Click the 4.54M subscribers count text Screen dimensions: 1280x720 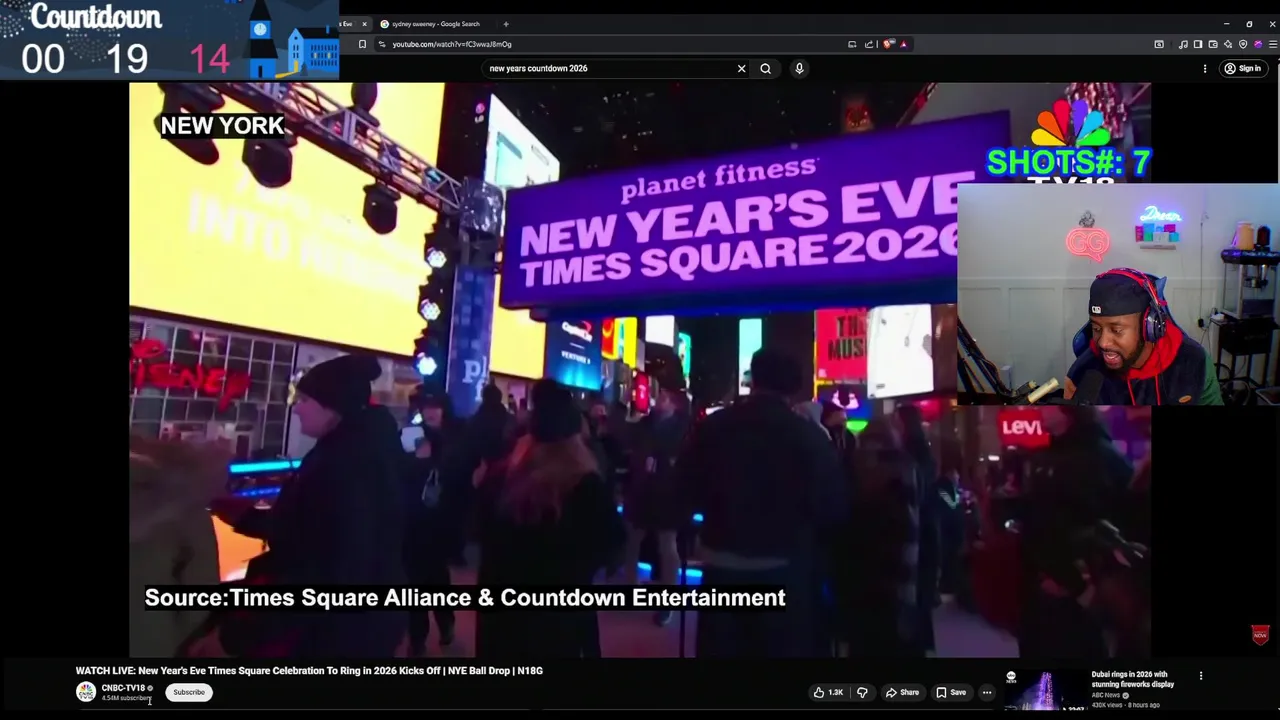pyautogui.click(x=126, y=698)
